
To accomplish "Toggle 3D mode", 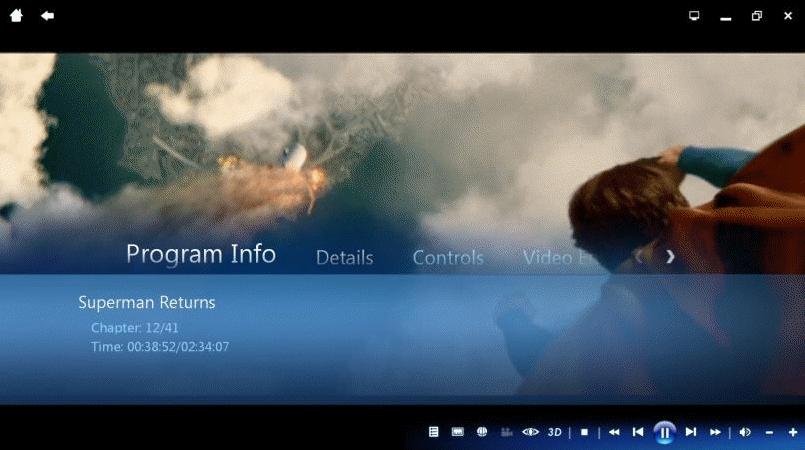I will click(555, 432).
